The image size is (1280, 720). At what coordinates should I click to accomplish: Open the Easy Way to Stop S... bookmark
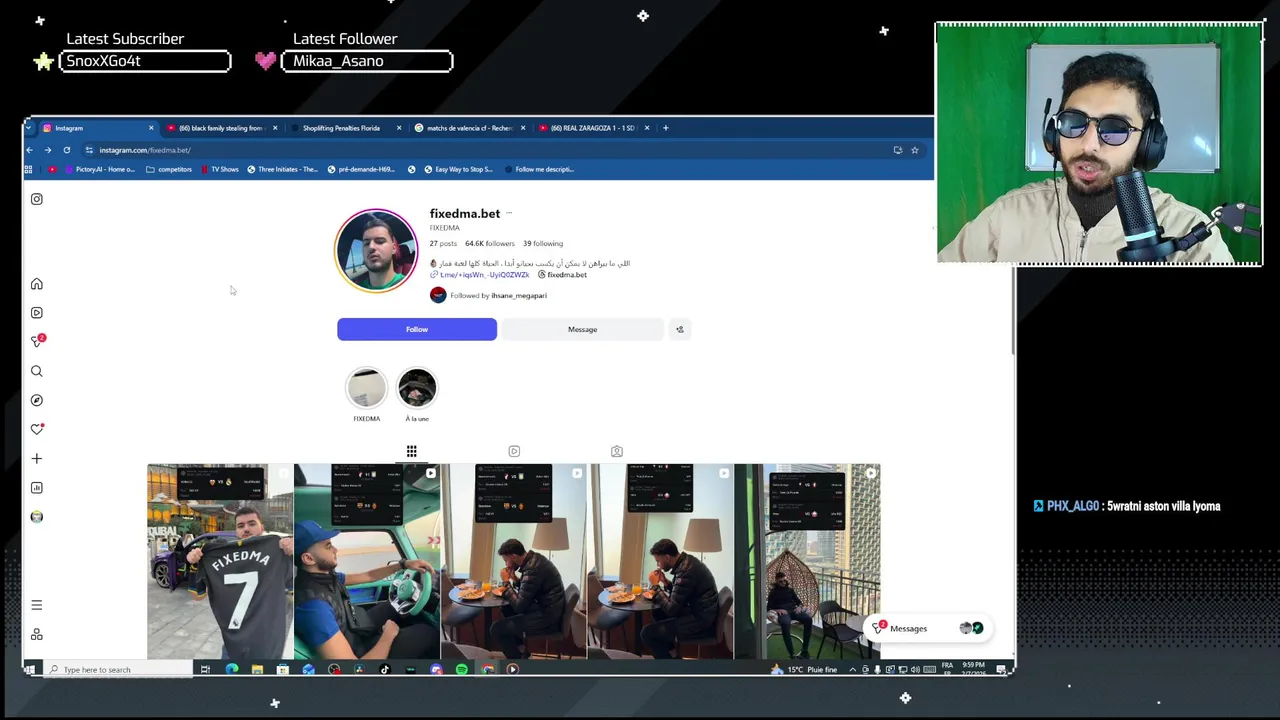[458, 169]
